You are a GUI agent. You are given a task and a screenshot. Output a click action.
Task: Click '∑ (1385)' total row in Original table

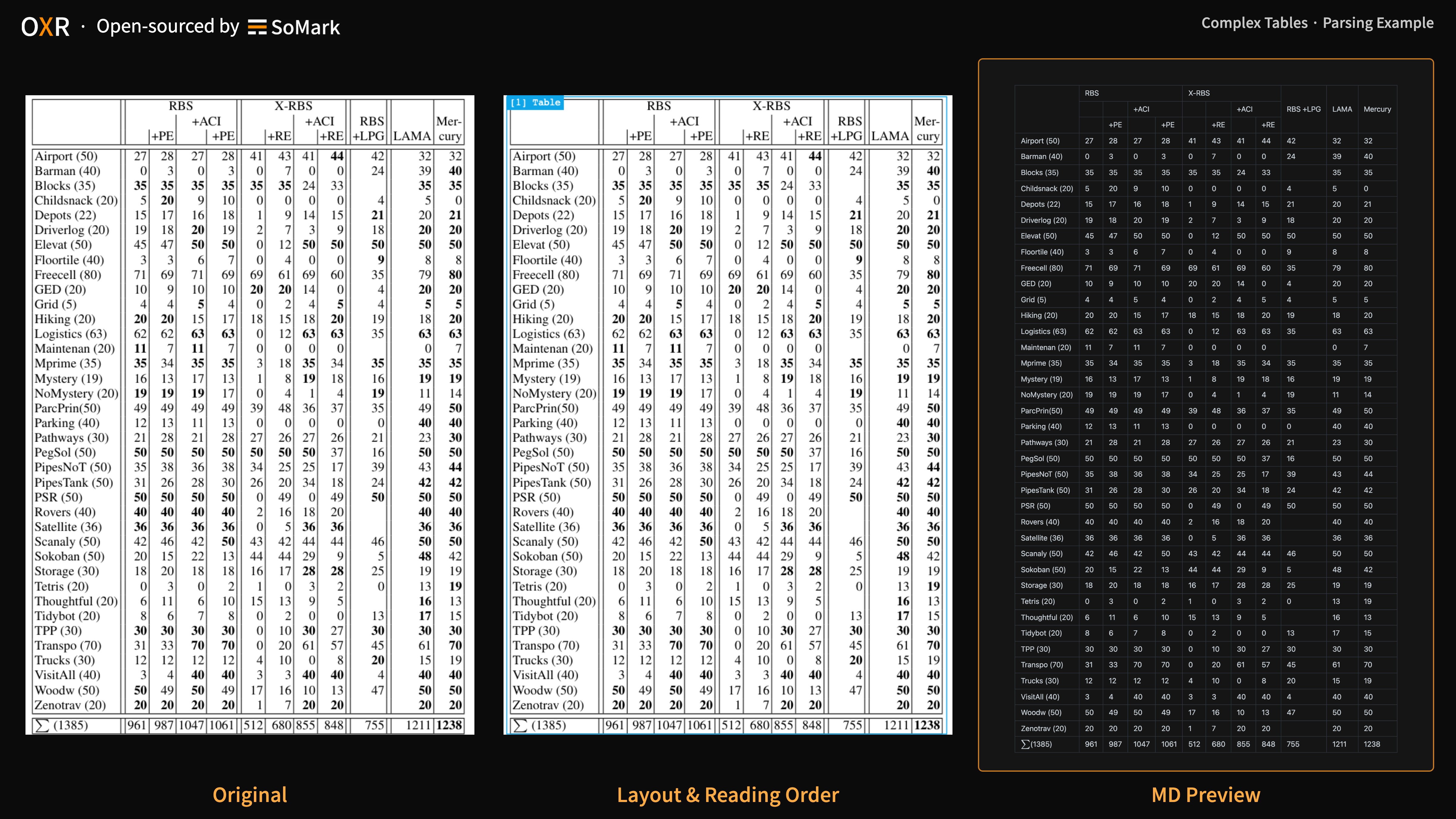click(x=248, y=725)
